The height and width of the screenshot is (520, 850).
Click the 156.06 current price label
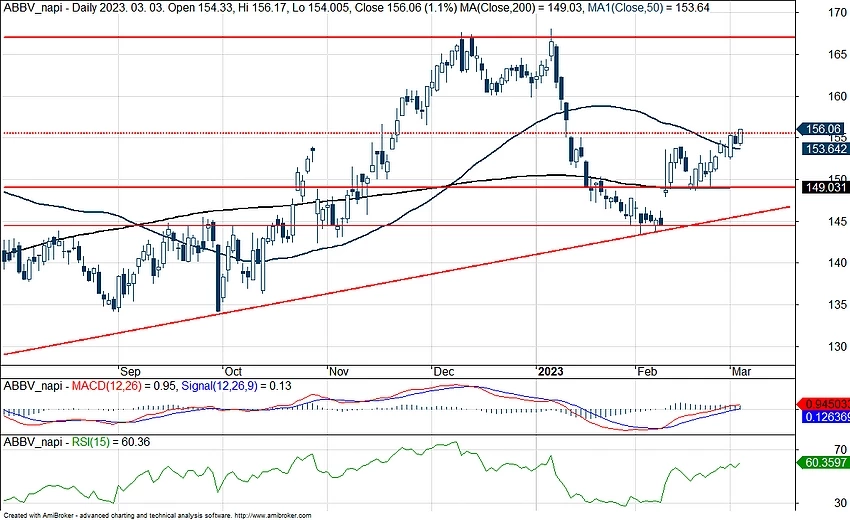821,129
